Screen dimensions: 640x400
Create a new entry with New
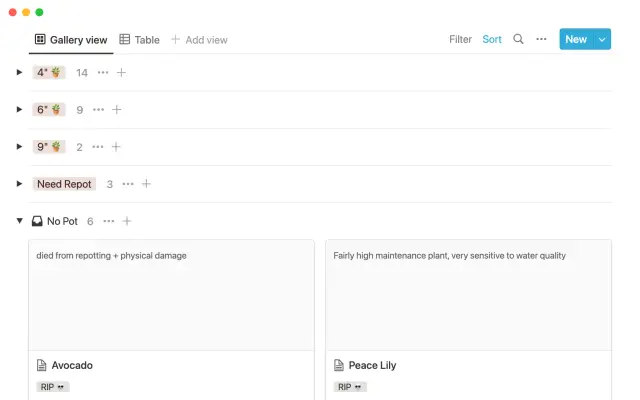coord(576,39)
